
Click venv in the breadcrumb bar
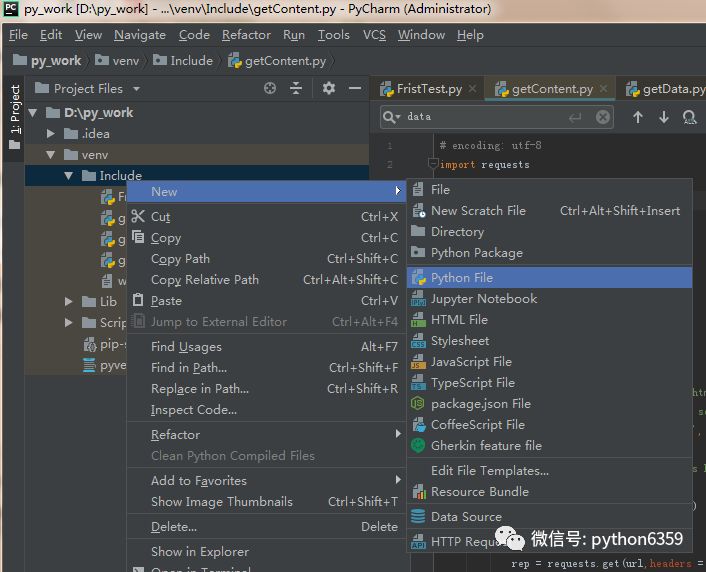click(117, 60)
